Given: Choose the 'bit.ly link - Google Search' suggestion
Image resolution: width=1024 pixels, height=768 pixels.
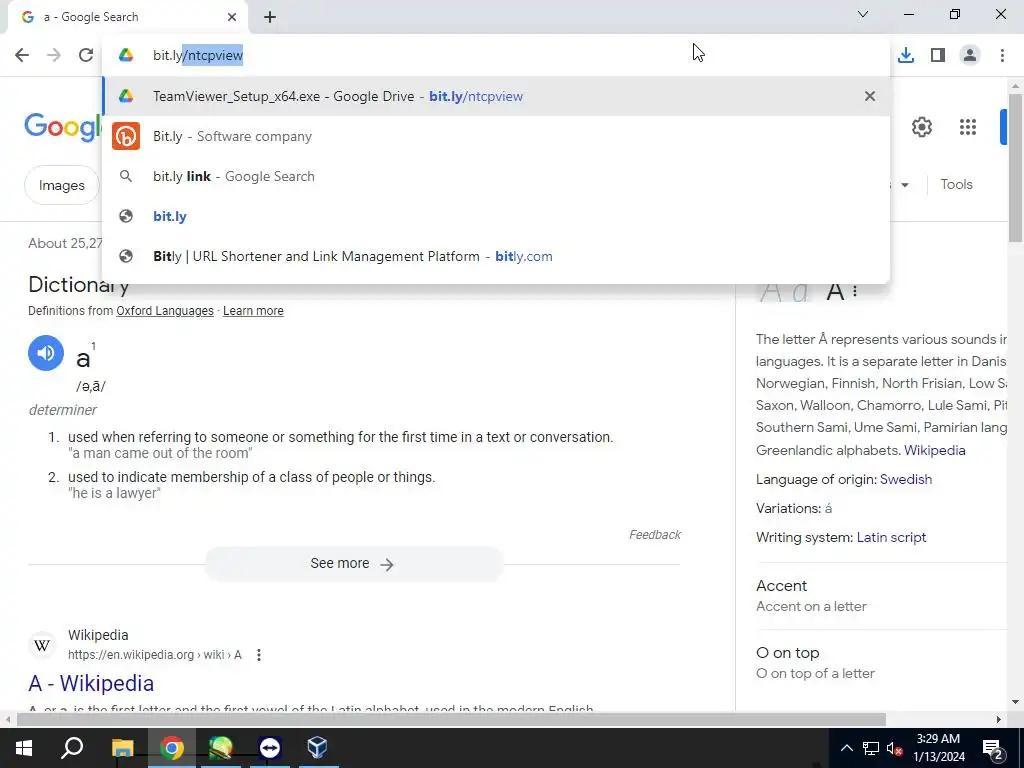Looking at the screenshot, I should click(x=496, y=176).
